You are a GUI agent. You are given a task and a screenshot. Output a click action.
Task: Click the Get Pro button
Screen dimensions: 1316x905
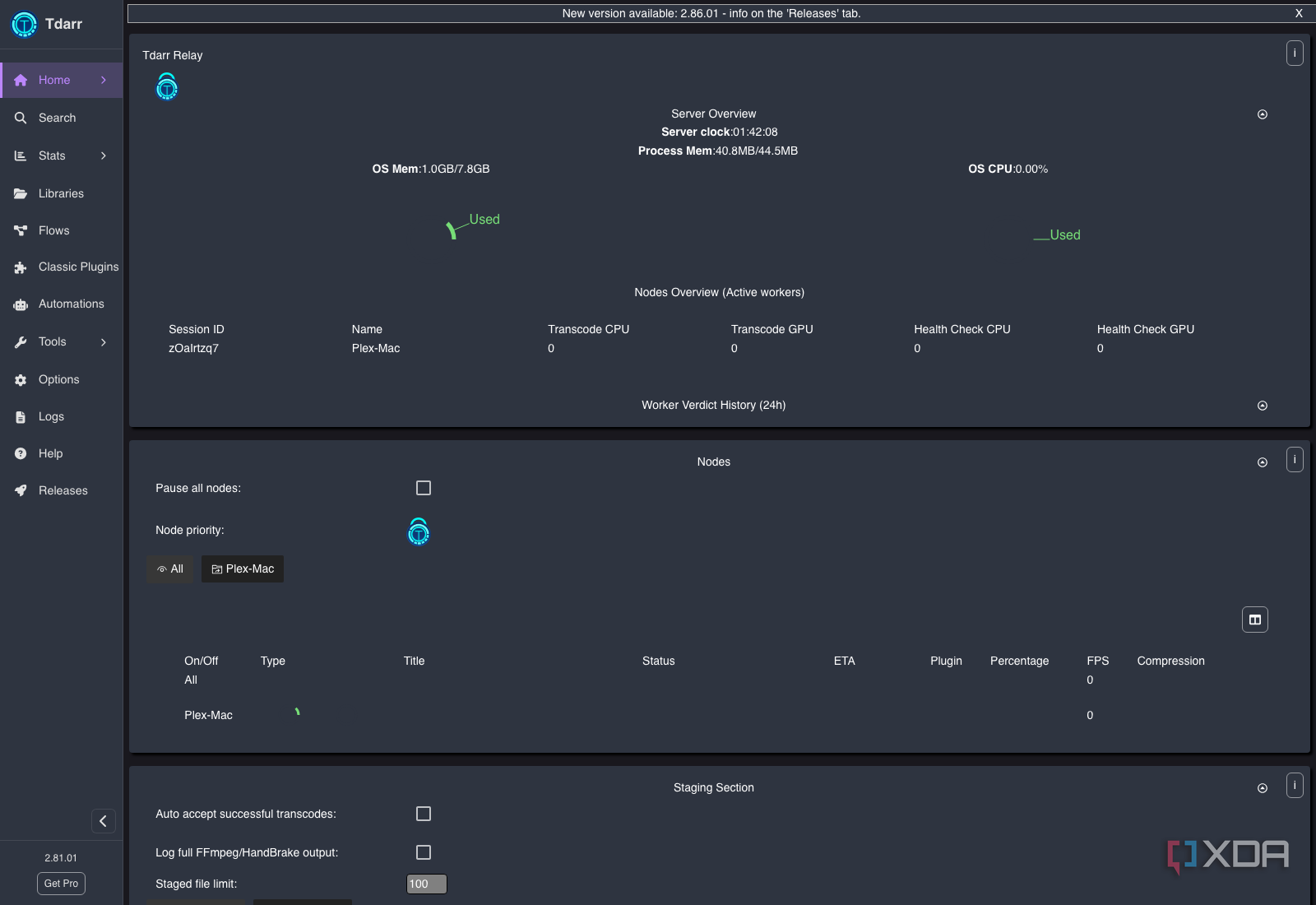click(61, 884)
